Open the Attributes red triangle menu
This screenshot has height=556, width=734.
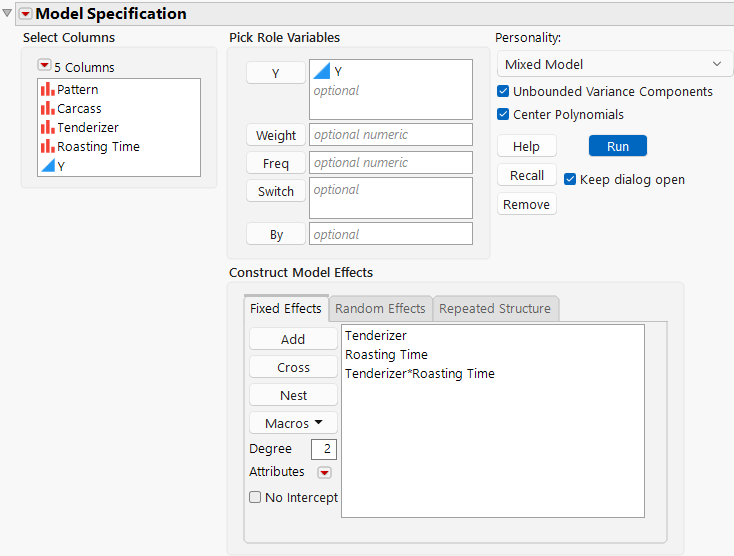point(324,472)
